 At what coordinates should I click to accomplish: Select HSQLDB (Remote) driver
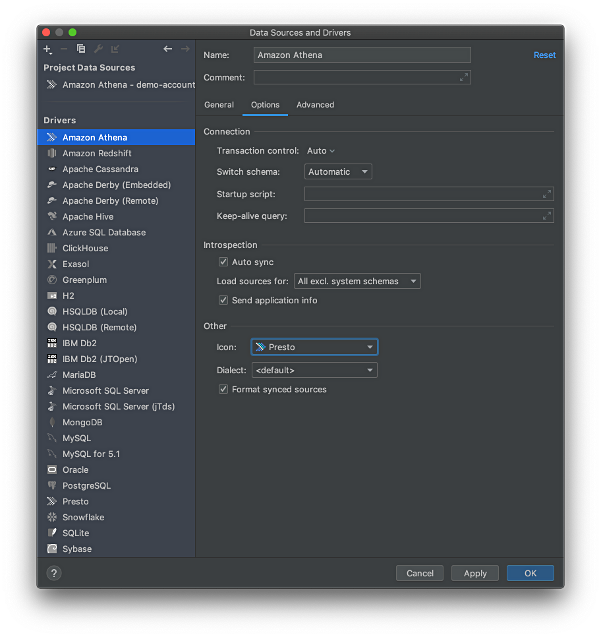click(x=116, y=327)
